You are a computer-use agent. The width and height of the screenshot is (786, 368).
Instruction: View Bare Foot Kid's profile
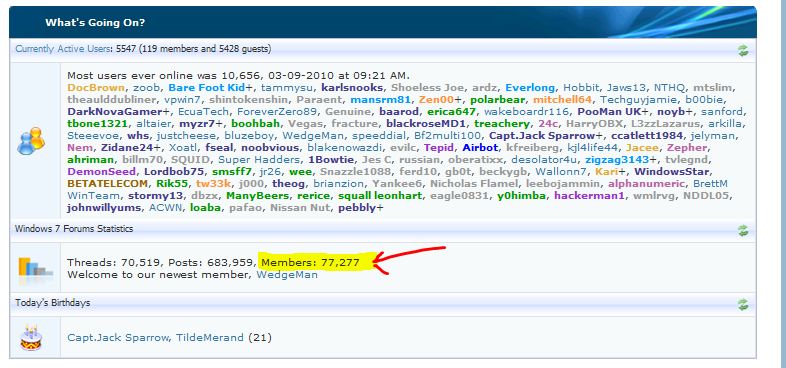click(x=207, y=88)
